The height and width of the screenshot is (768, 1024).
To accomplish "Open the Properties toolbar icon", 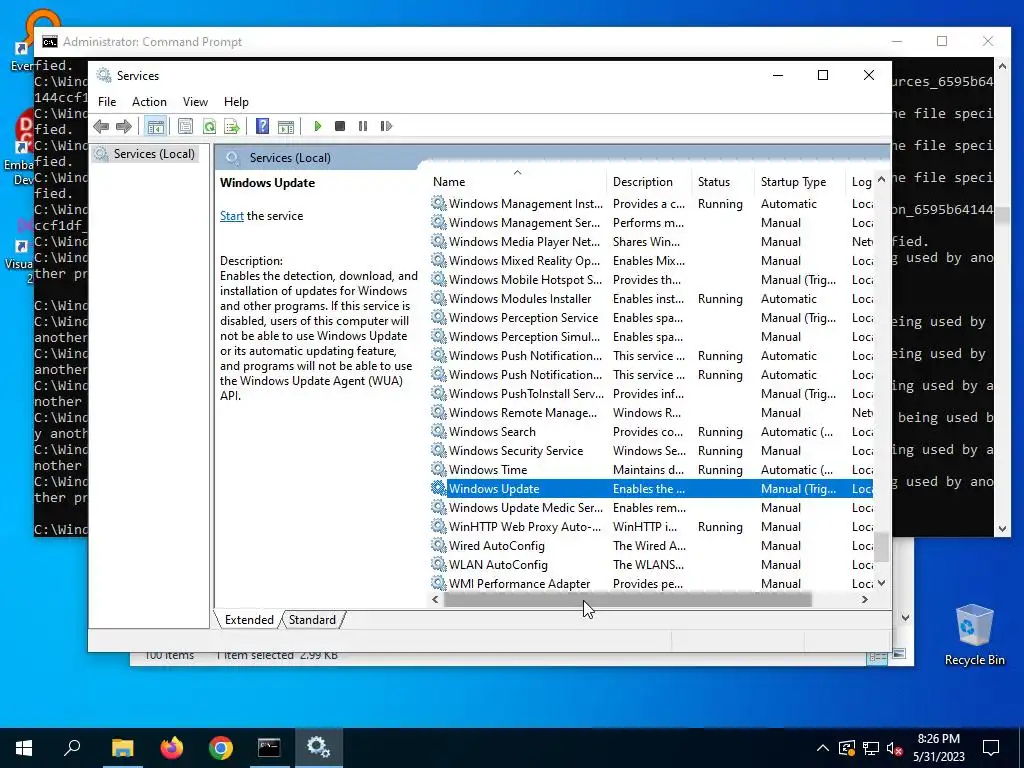I will tap(185, 126).
